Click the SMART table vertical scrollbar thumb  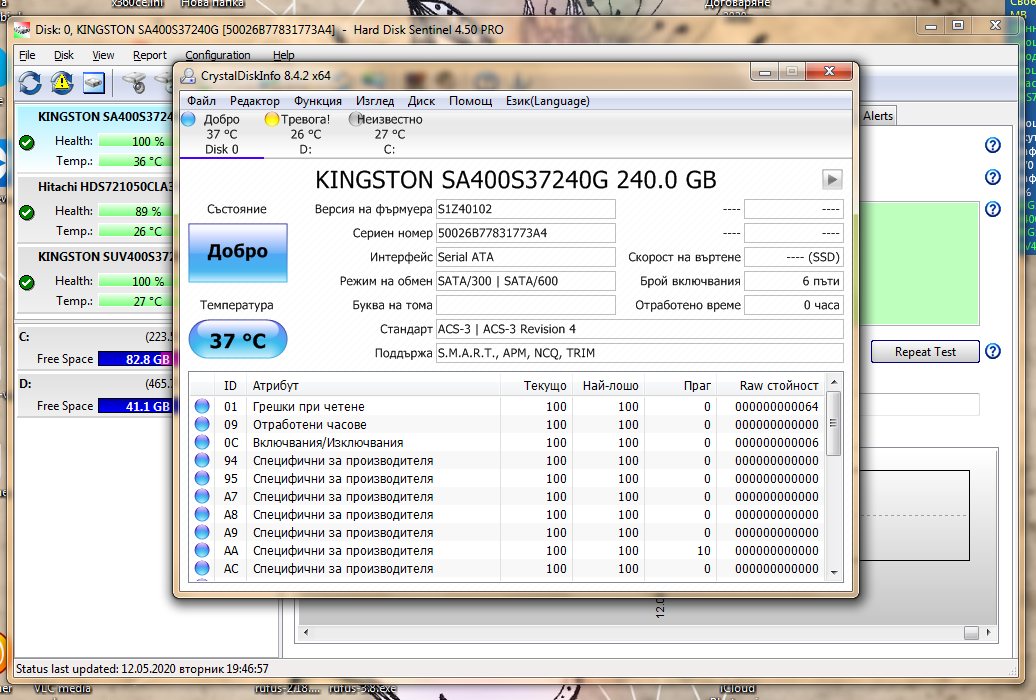[x=834, y=423]
